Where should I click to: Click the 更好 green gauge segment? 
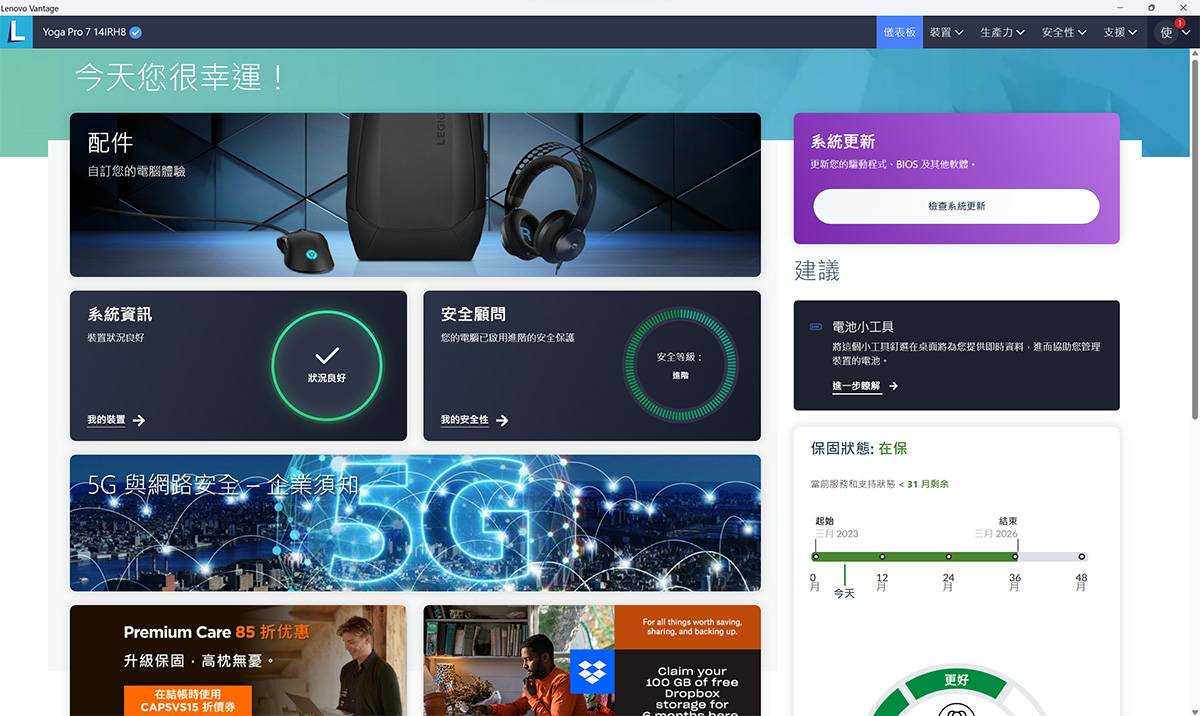click(x=956, y=682)
